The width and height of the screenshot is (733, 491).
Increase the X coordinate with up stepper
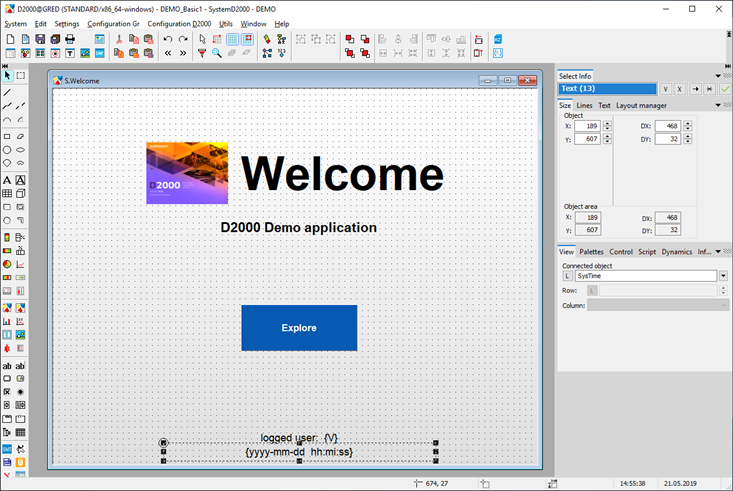[606, 123]
